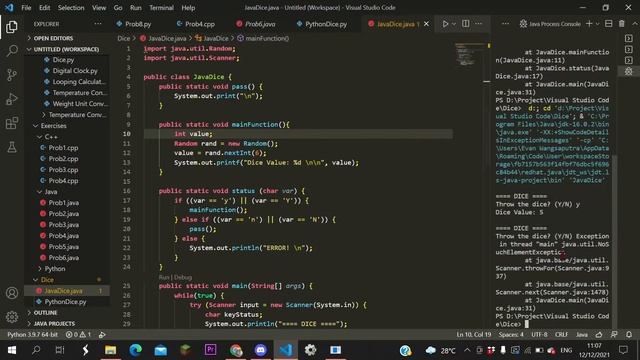
Task: Open the Run and Debug view
Action: coord(12,99)
